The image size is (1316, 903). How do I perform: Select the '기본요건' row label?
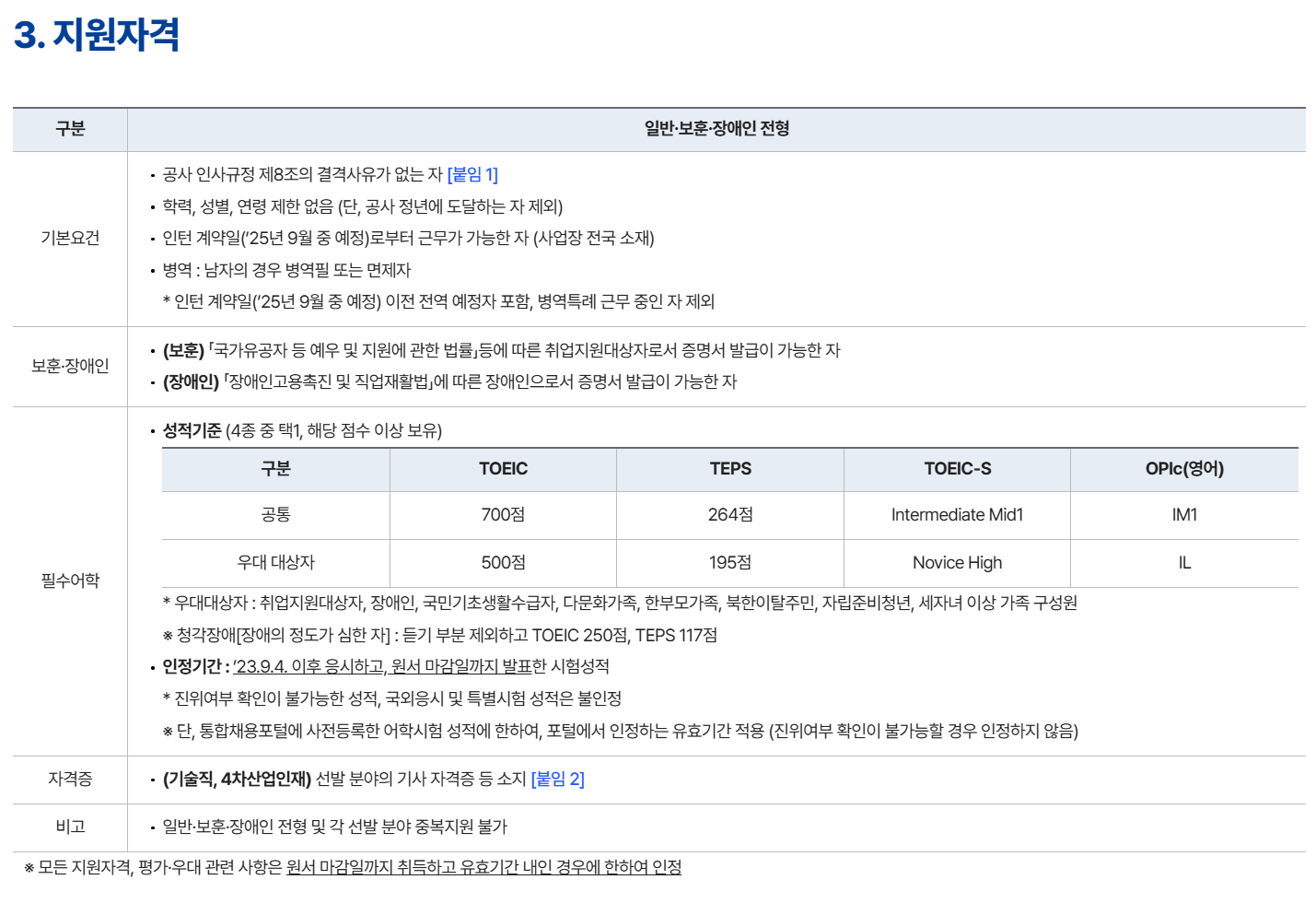click(70, 238)
